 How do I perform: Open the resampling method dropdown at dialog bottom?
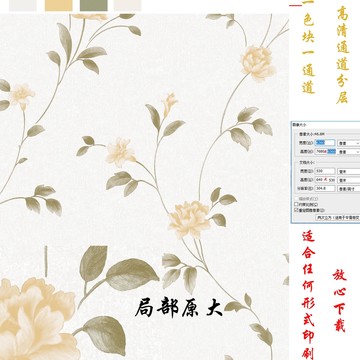pos(338,217)
